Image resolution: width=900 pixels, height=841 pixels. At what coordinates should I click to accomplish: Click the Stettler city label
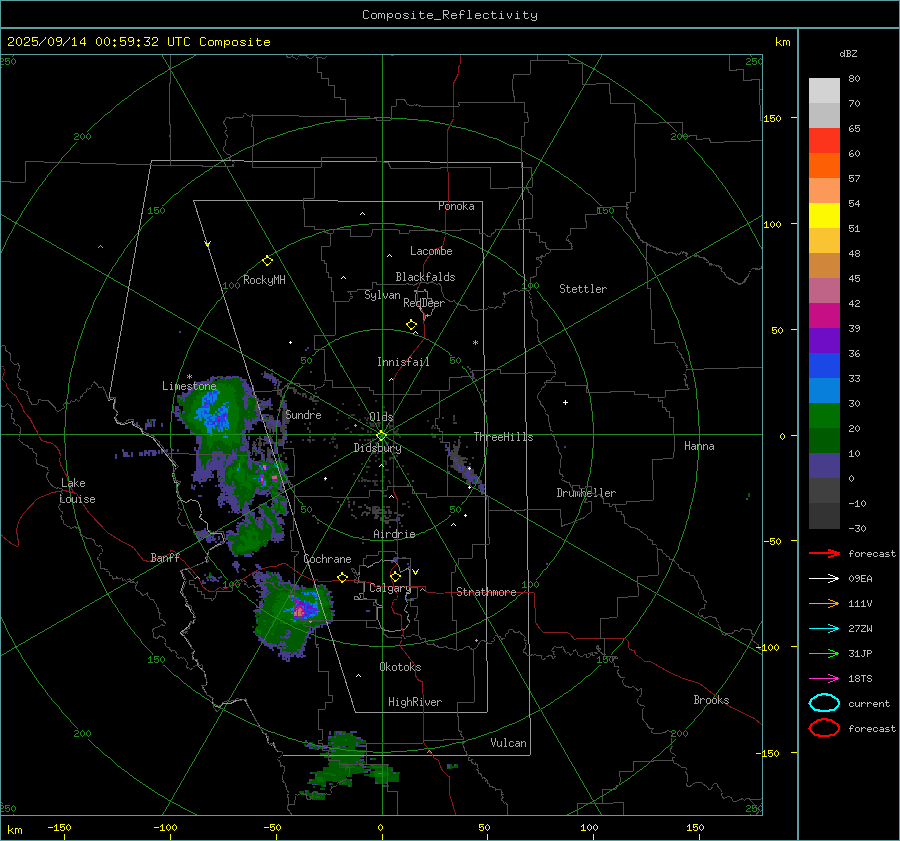click(583, 289)
